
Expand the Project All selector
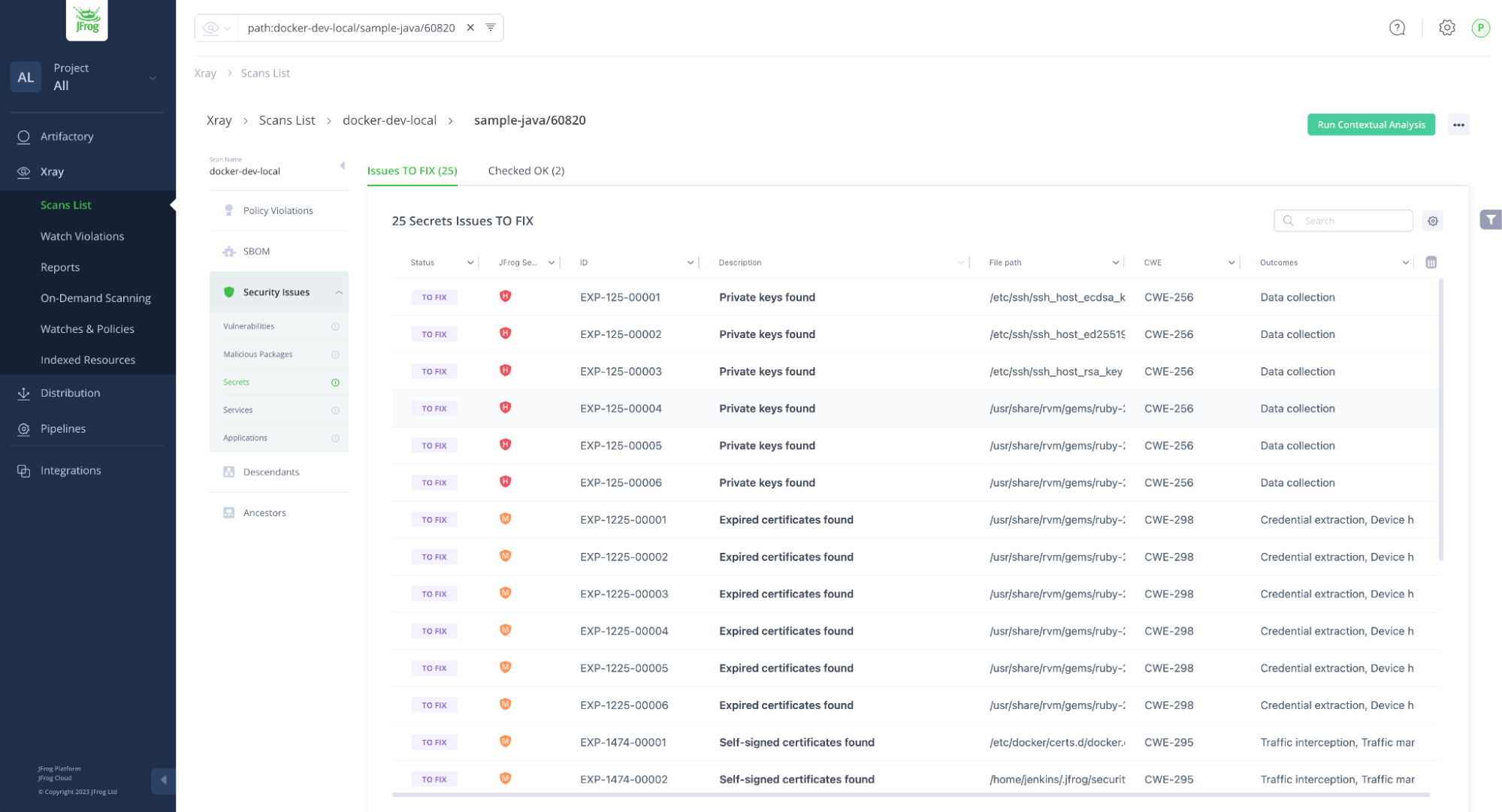[x=153, y=77]
